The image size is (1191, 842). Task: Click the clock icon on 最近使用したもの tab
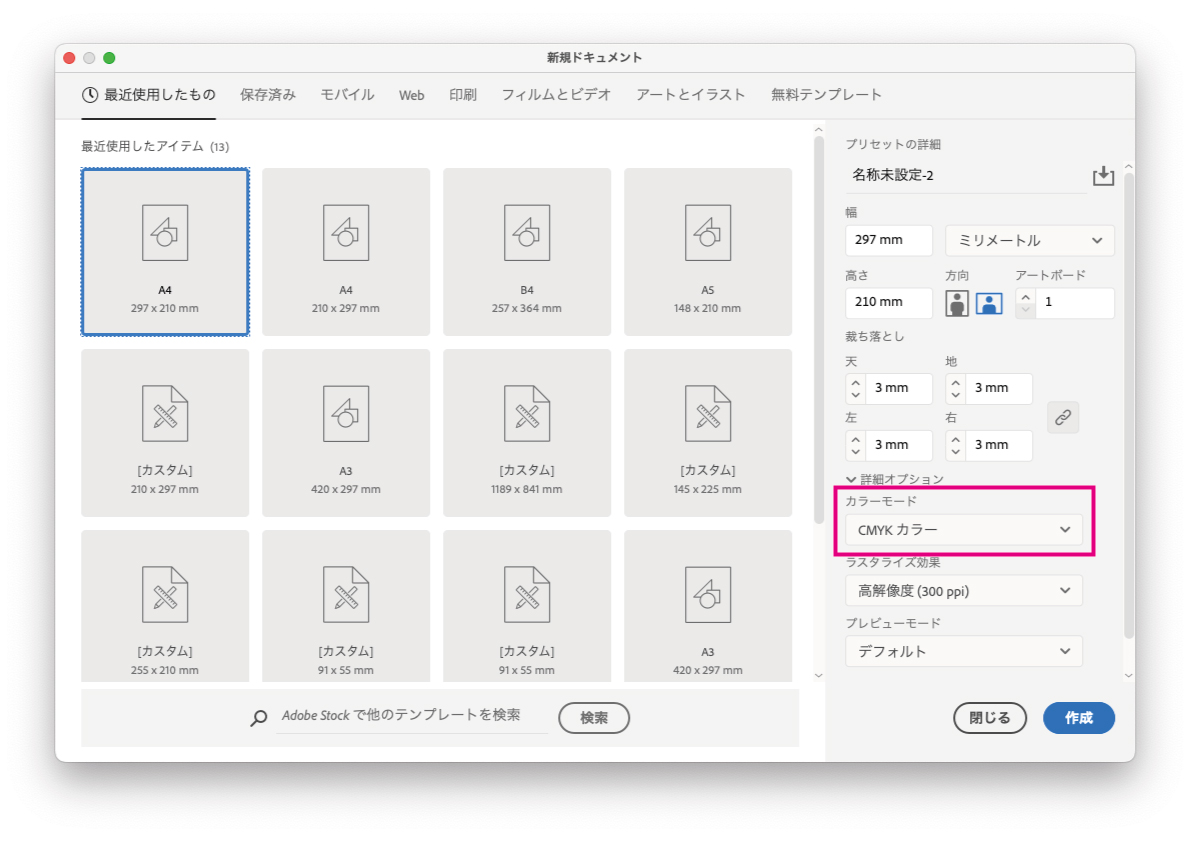click(x=90, y=95)
